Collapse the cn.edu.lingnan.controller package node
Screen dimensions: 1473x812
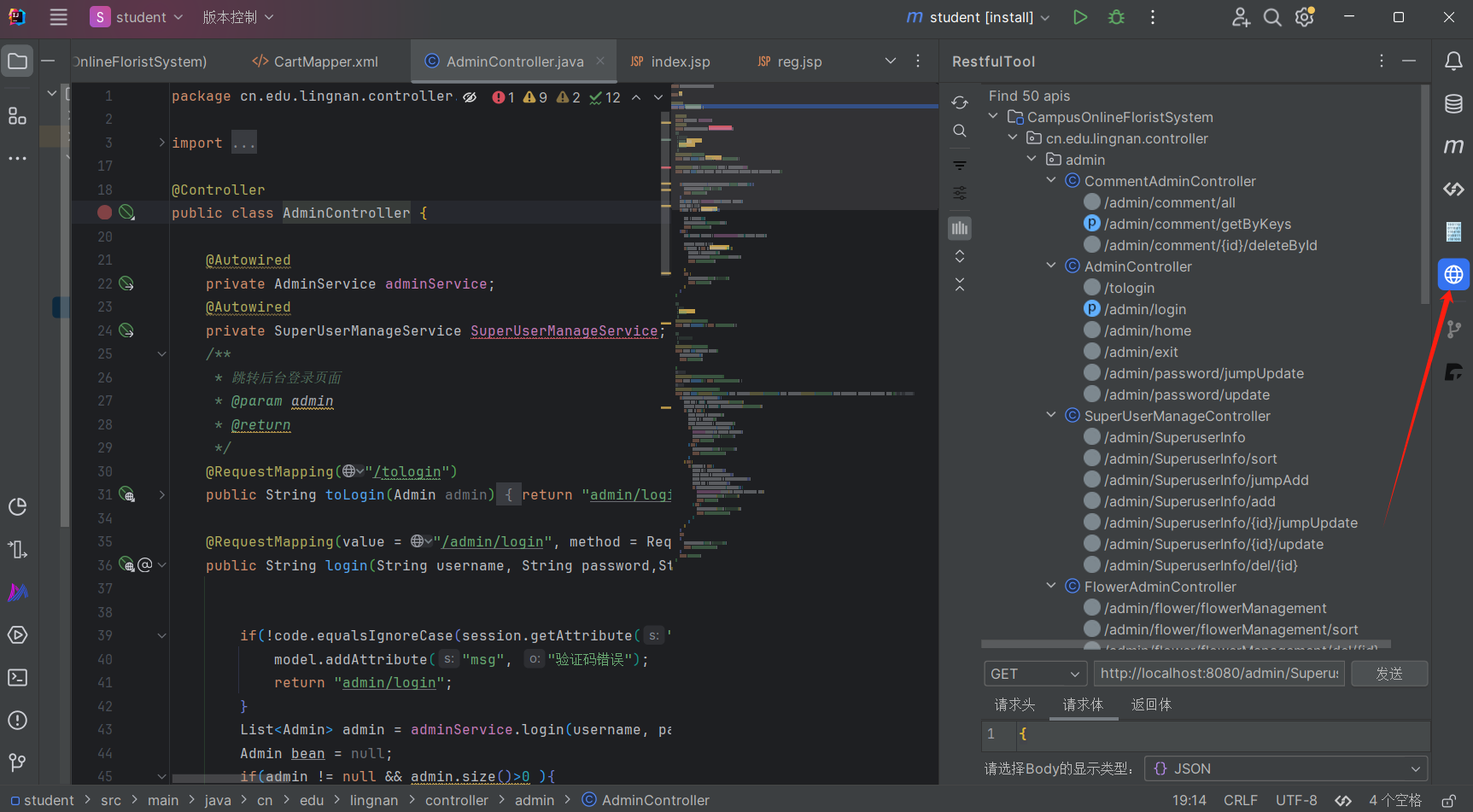(1013, 137)
